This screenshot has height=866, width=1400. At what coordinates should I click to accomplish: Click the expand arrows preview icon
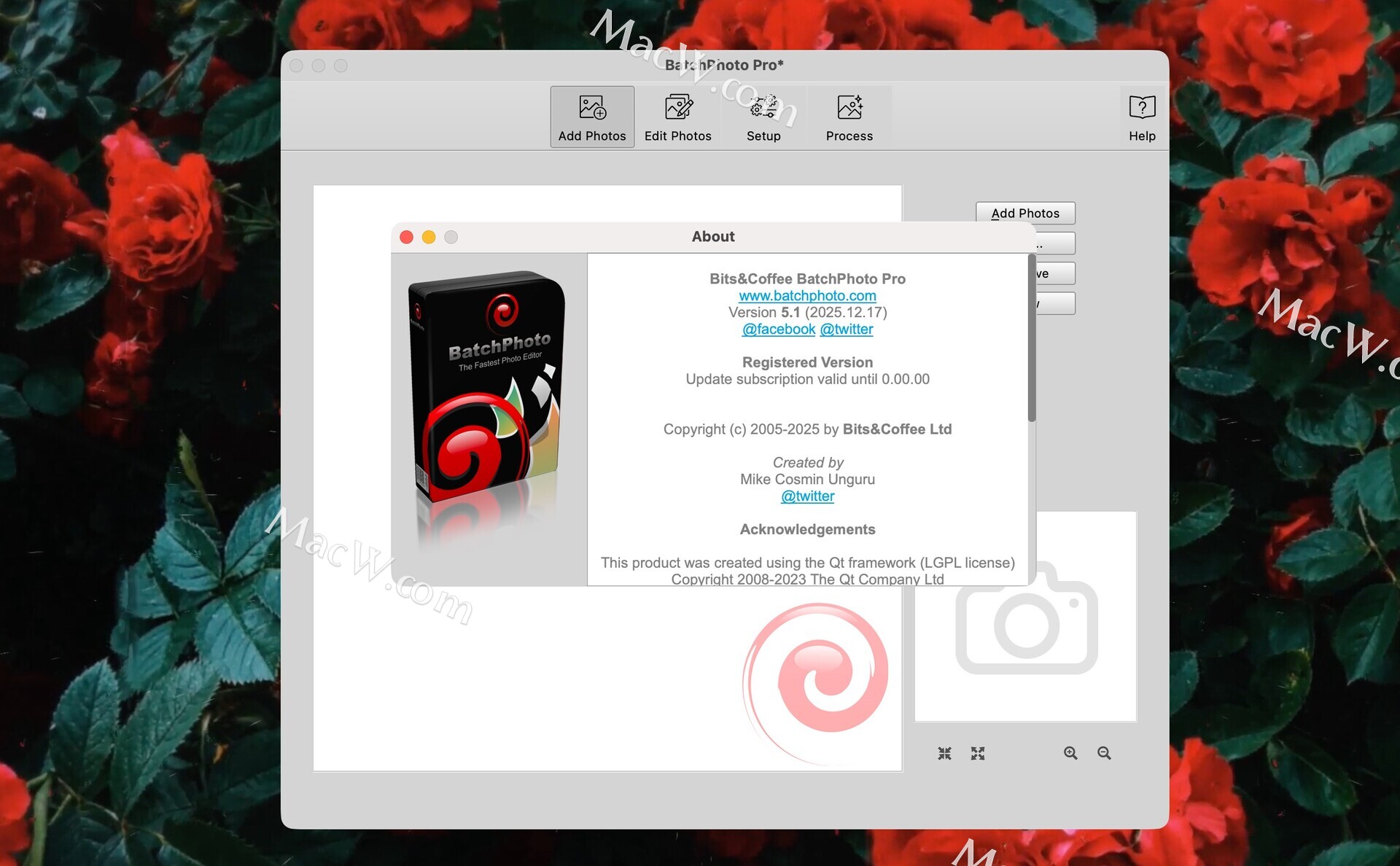pyautogui.click(x=978, y=753)
